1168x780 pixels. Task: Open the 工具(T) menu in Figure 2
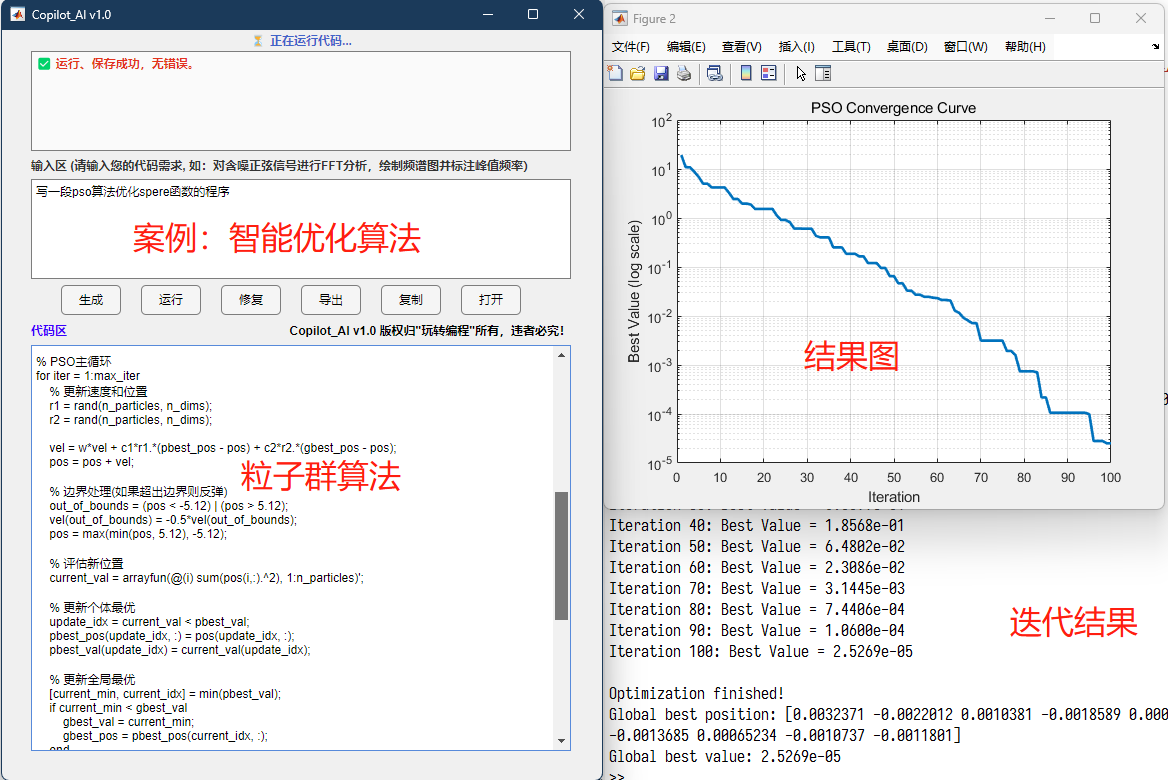(x=851, y=47)
